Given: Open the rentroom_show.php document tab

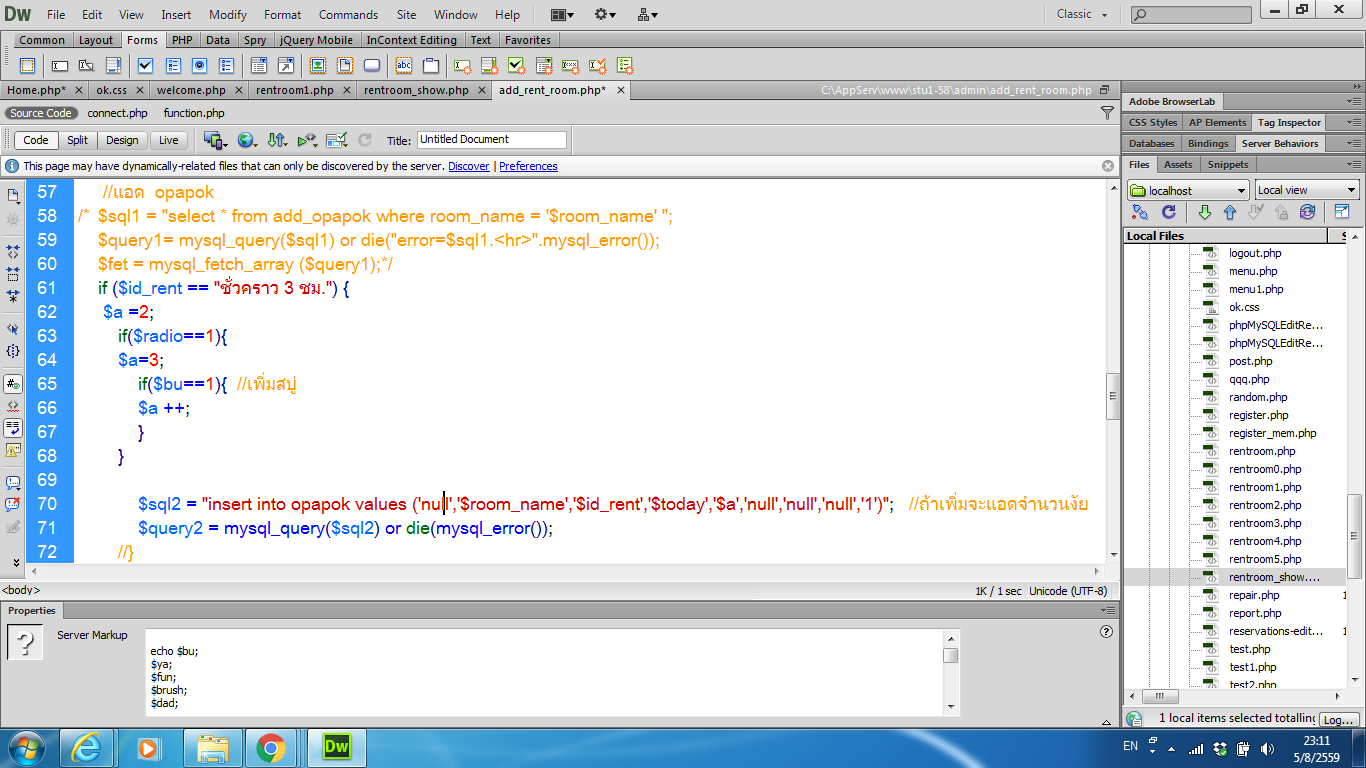Looking at the screenshot, I should pos(416,90).
